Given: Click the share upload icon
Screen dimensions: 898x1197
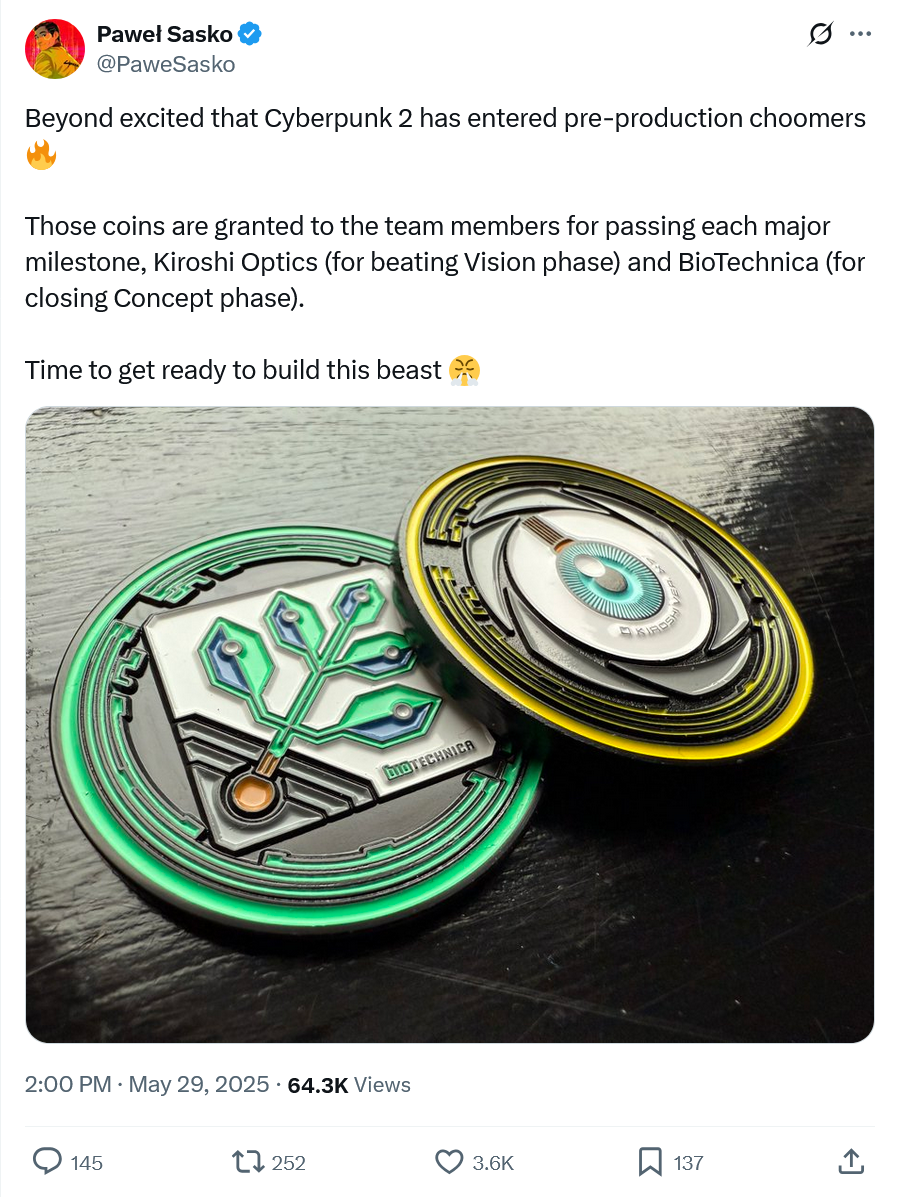Looking at the screenshot, I should click(x=851, y=1161).
